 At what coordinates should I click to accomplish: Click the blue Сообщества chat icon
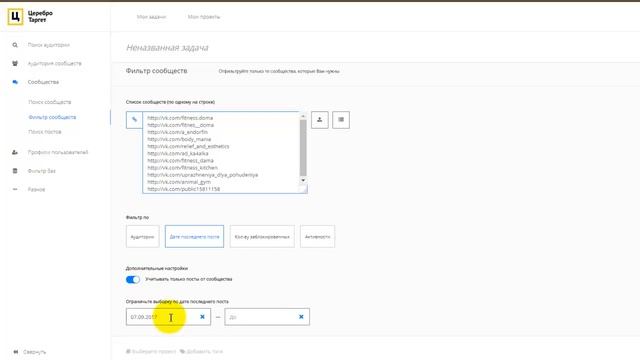pyautogui.click(x=15, y=82)
